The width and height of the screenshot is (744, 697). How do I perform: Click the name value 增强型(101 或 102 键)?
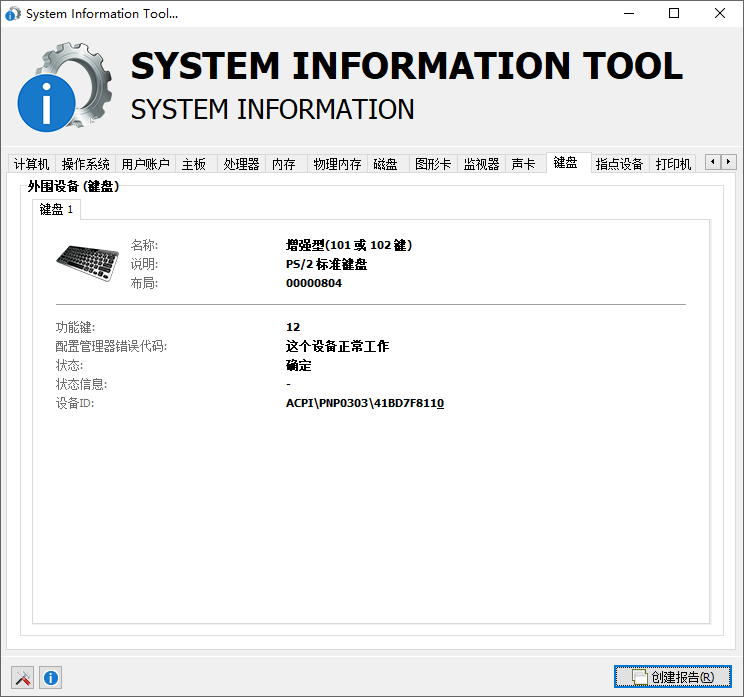pos(349,245)
